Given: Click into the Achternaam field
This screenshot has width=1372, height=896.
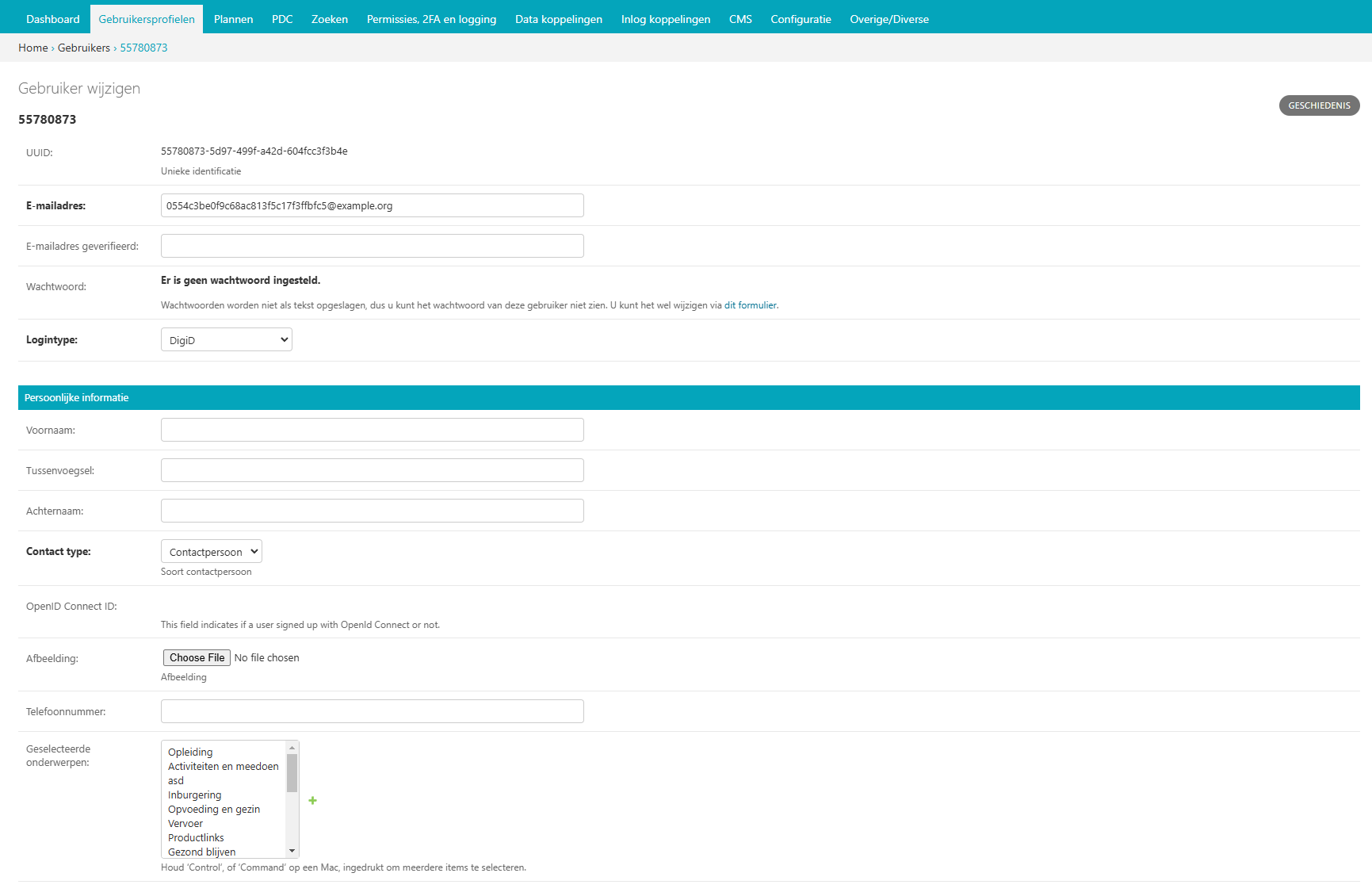Looking at the screenshot, I should pos(372,511).
